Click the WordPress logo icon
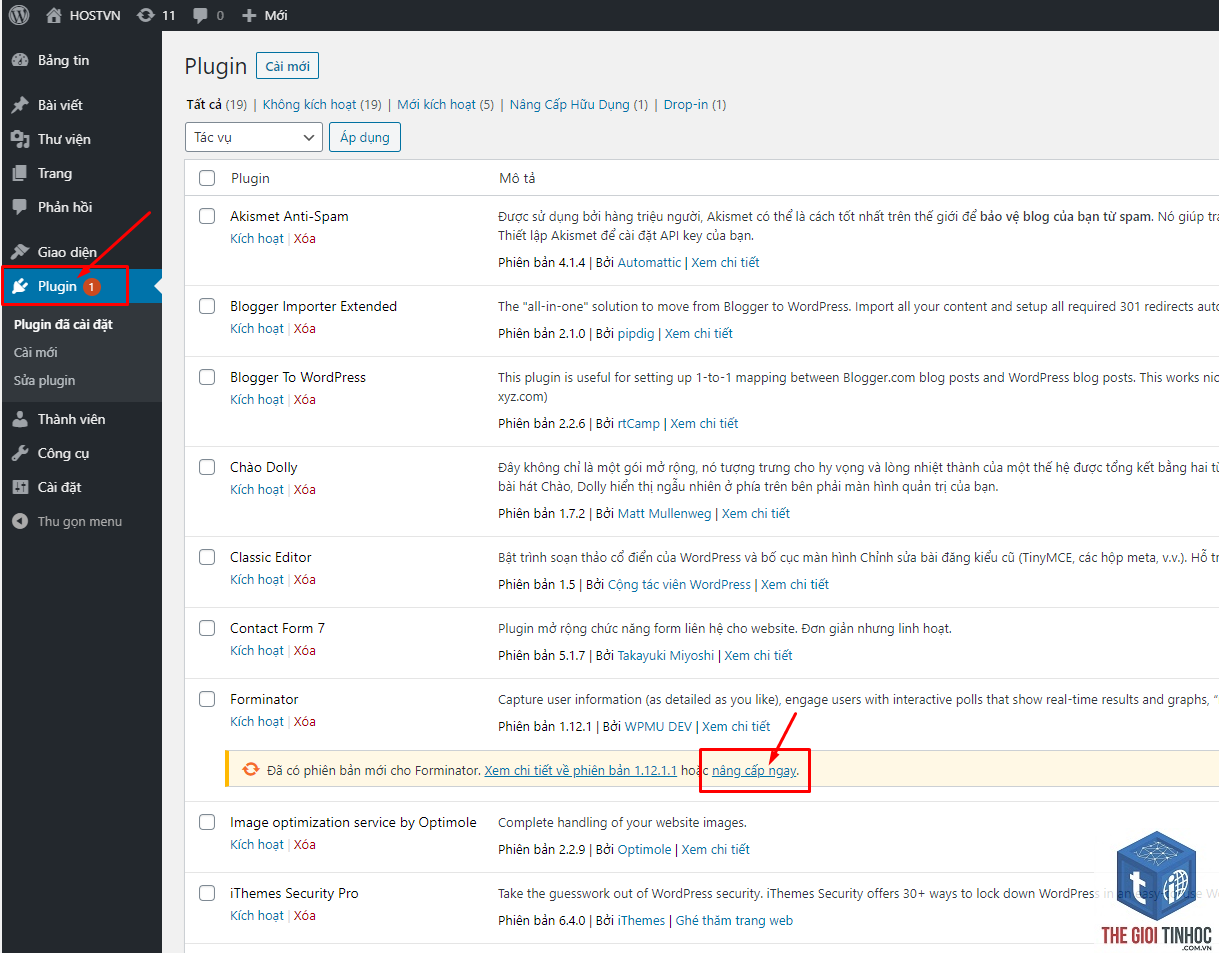 pyautogui.click(x=20, y=15)
